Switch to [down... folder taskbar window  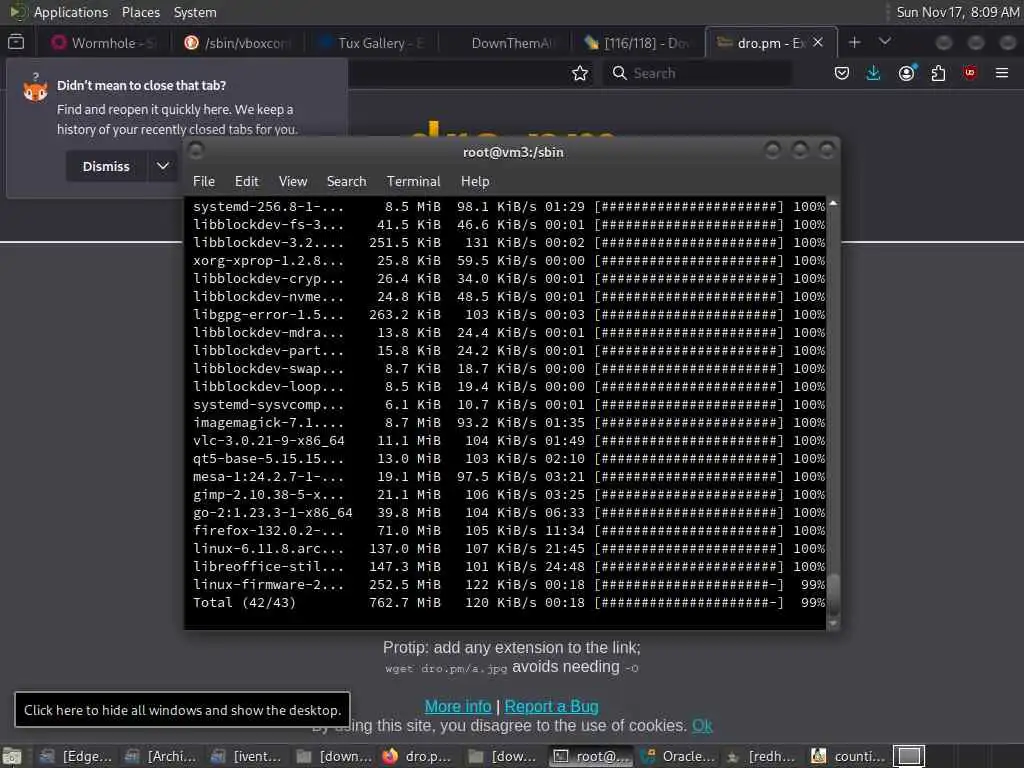point(333,756)
